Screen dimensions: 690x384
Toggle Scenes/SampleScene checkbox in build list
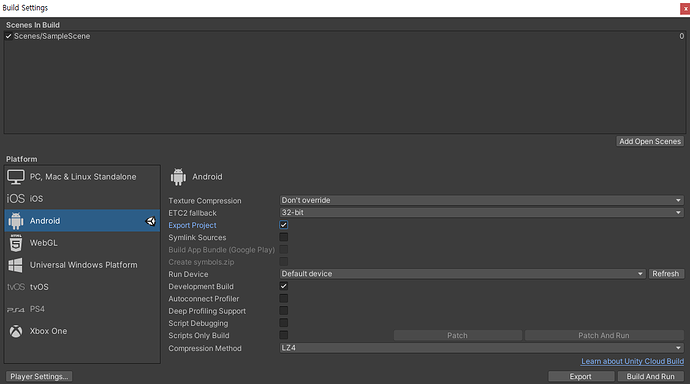tap(8, 36)
